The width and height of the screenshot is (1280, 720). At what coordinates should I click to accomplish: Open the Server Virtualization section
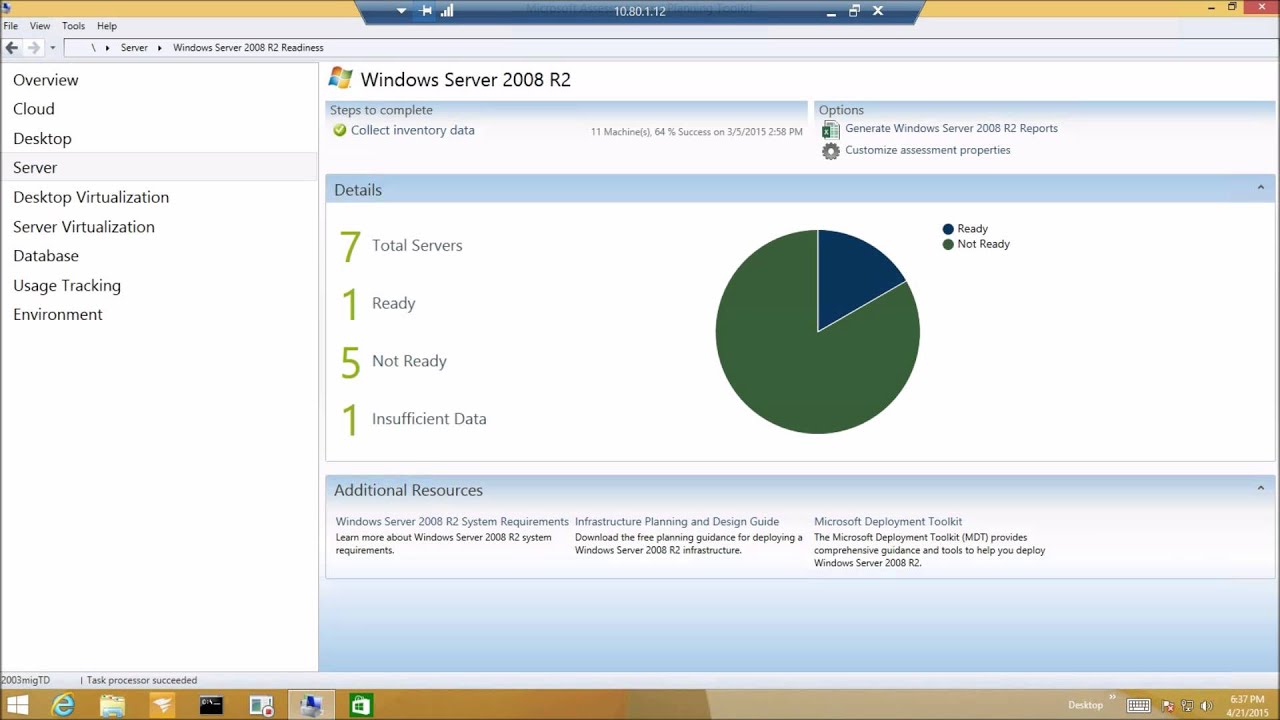tap(84, 227)
